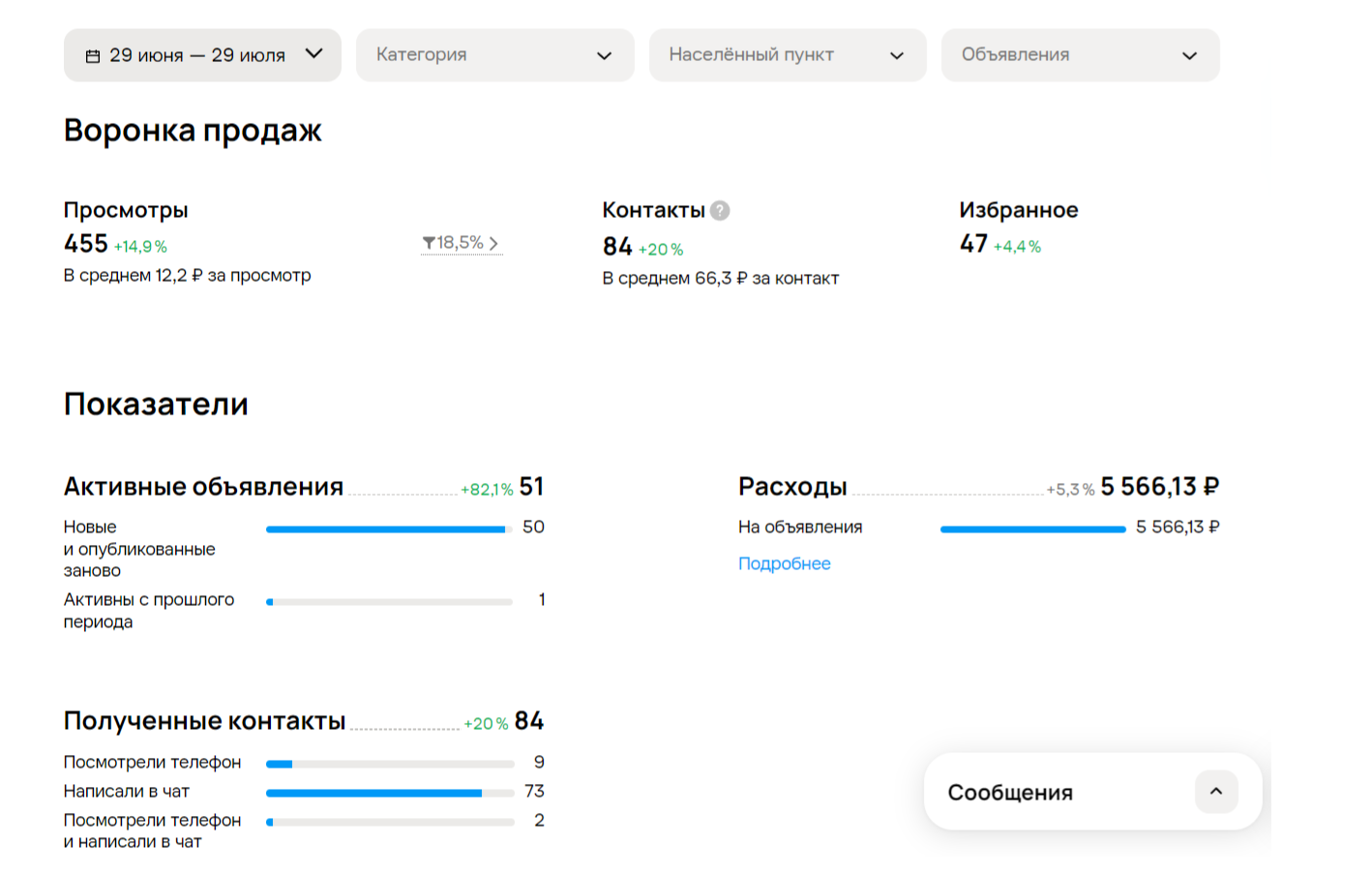1372x877 pixels.
Task: Open the 18,5% conversion details link
Action: pyautogui.click(x=462, y=243)
